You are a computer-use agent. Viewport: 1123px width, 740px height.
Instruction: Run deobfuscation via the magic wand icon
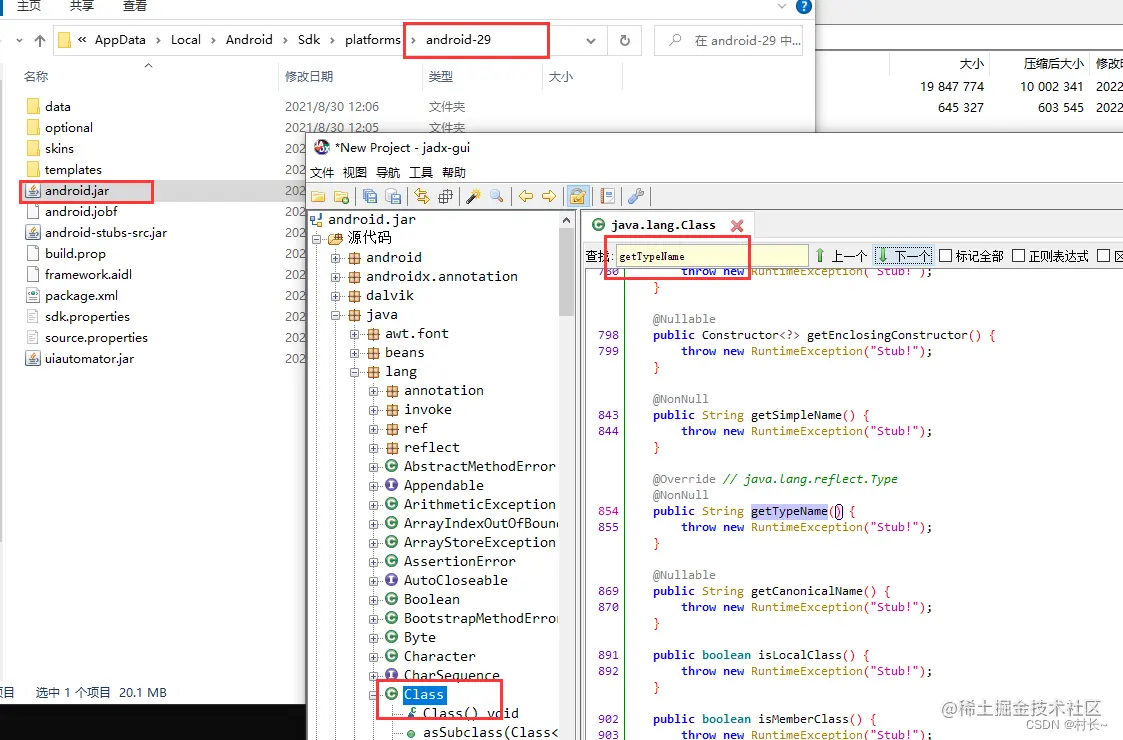pos(471,196)
